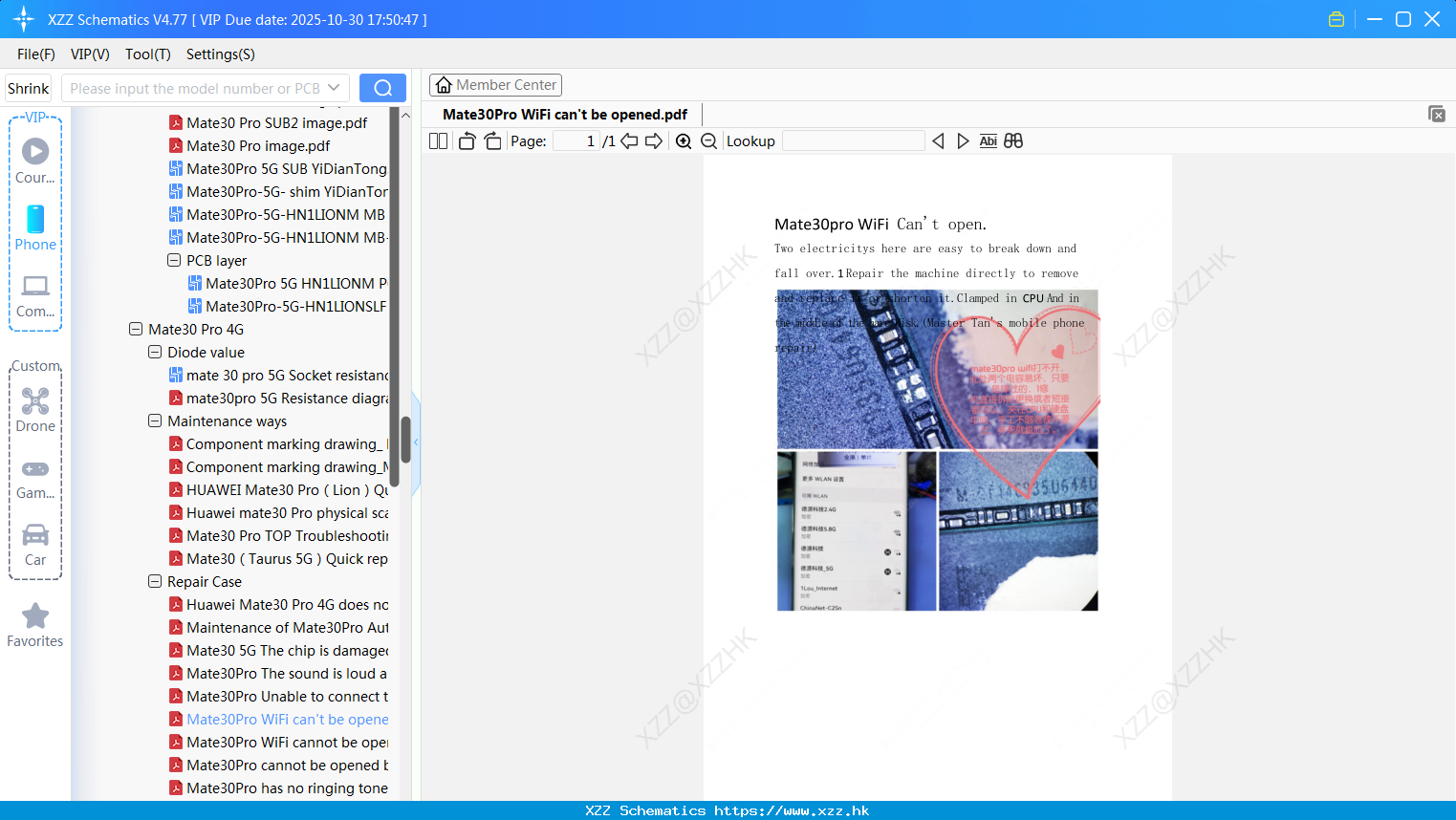The image size is (1456, 820).
Task: Open the Tool(T) menu
Action: [x=148, y=54]
